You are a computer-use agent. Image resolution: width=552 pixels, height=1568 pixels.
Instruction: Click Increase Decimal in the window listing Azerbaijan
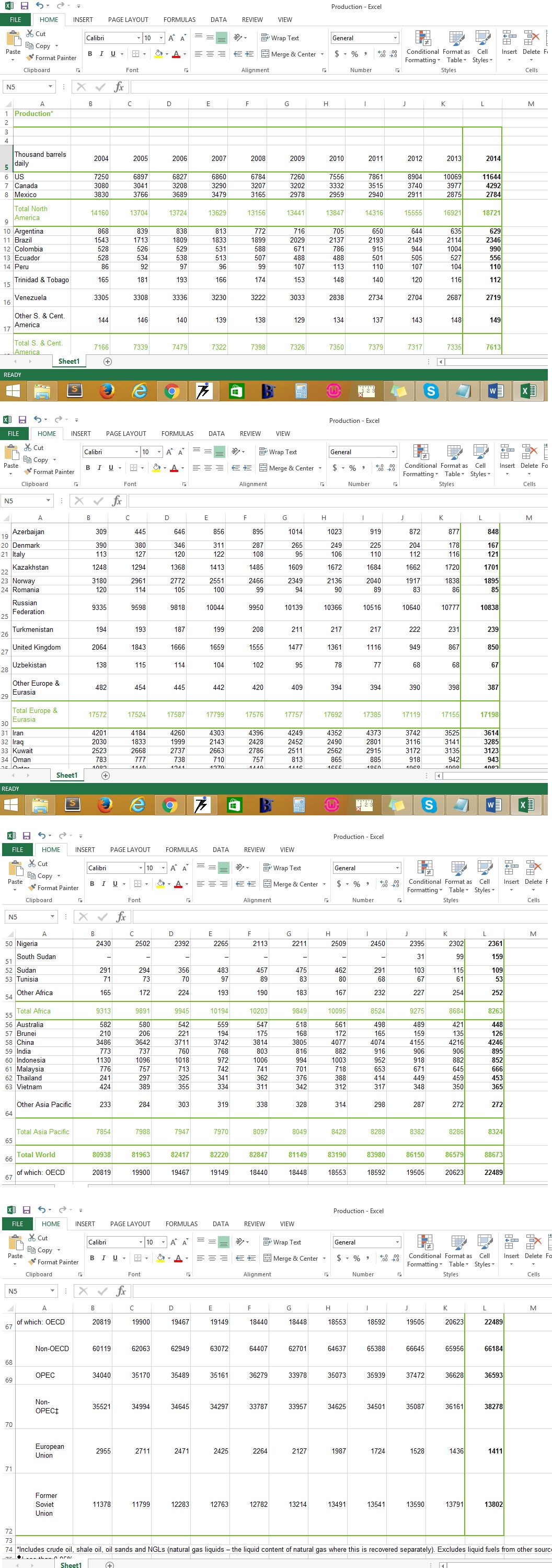[380, 468]
